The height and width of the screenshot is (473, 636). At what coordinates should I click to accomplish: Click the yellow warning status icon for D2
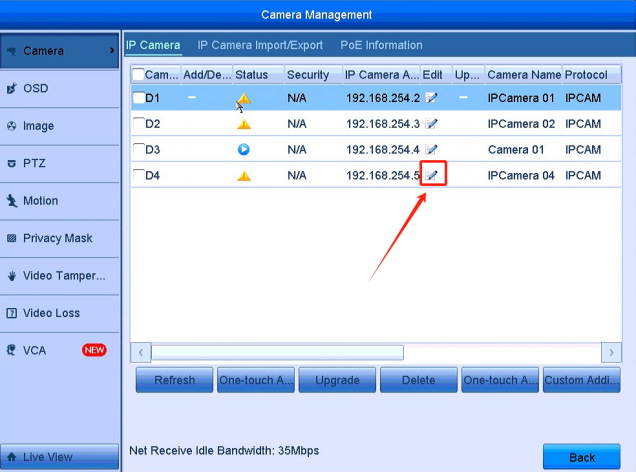(243, 124)
